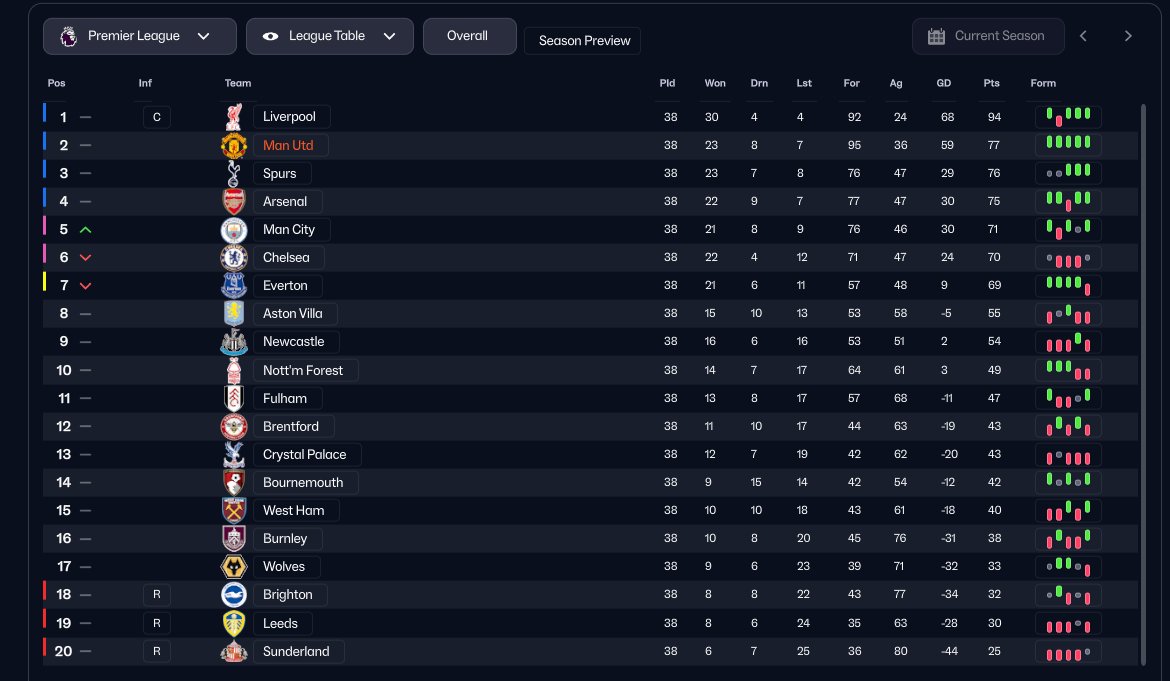1170x681 pixels.
Task: Go to the previous season arrow
Action: point(1083,36)
